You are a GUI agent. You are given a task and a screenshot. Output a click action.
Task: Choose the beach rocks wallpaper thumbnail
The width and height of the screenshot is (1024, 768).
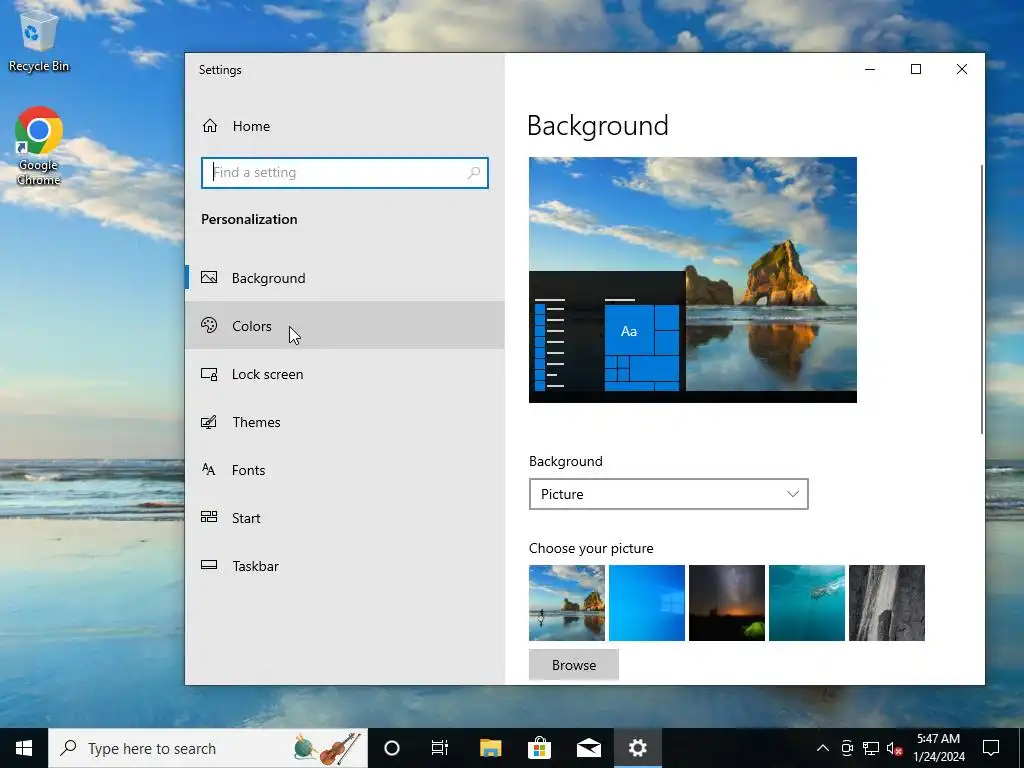coord(567,603)
